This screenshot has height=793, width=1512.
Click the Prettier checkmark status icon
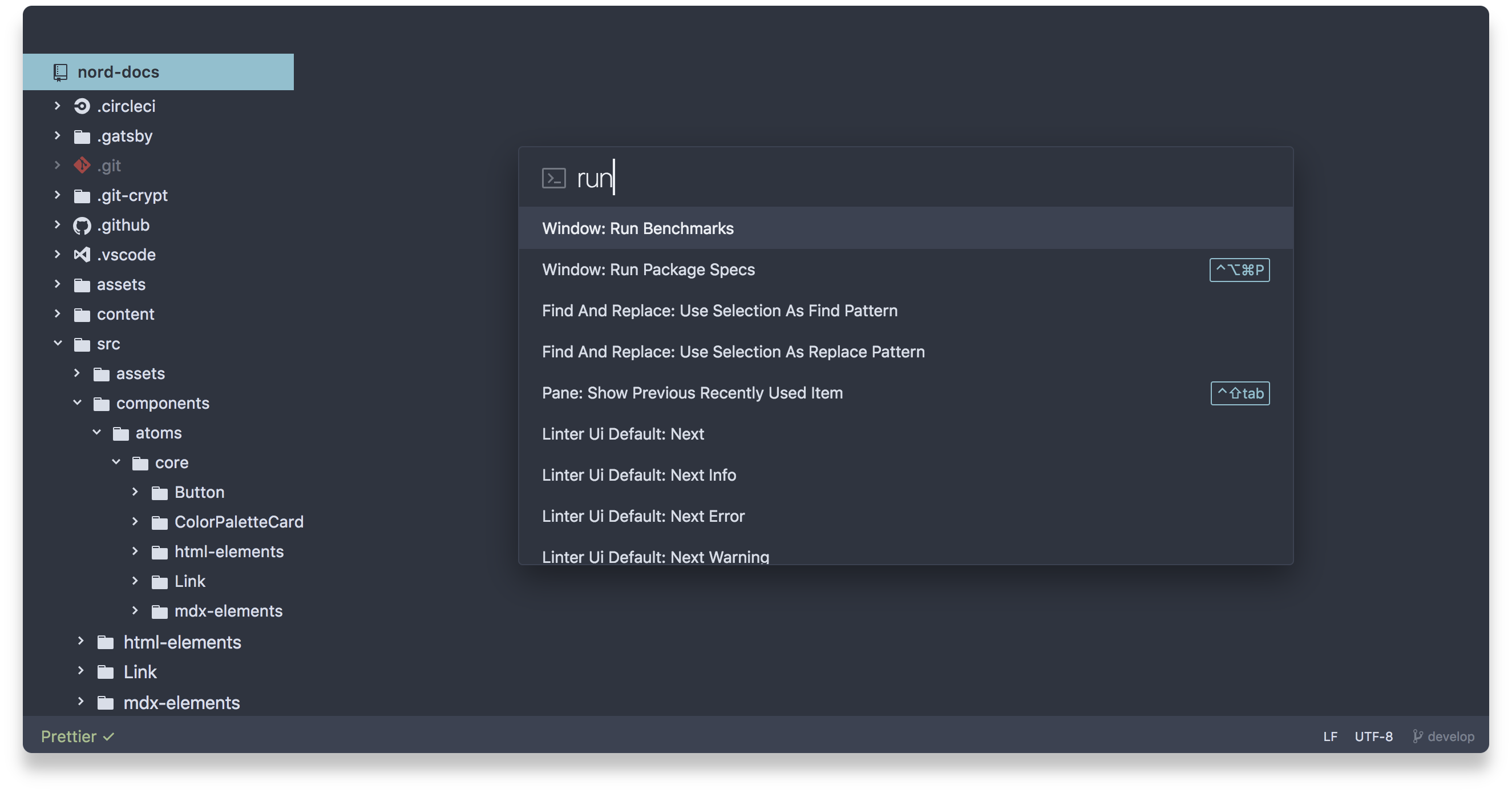[109, 736]
